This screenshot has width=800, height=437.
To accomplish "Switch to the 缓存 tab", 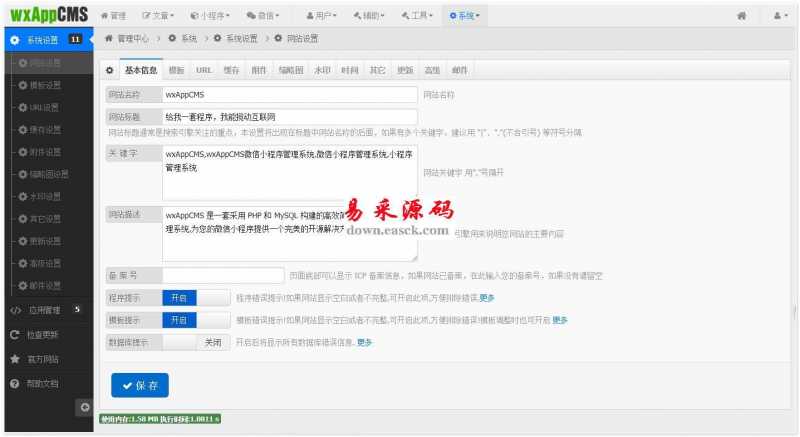I will (x=231, y=70).
